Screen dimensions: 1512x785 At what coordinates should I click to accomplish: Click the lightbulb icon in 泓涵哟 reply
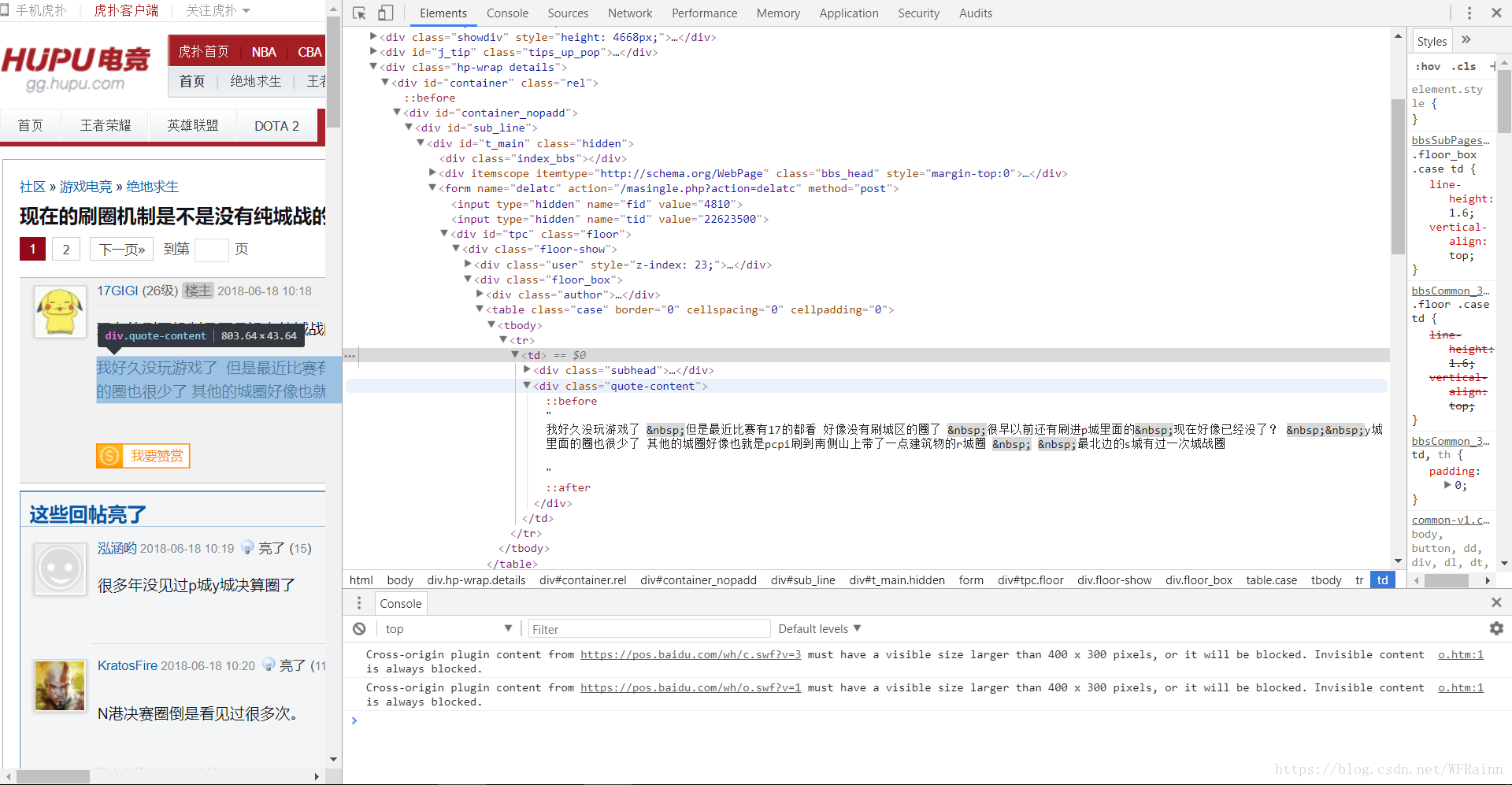247,547
